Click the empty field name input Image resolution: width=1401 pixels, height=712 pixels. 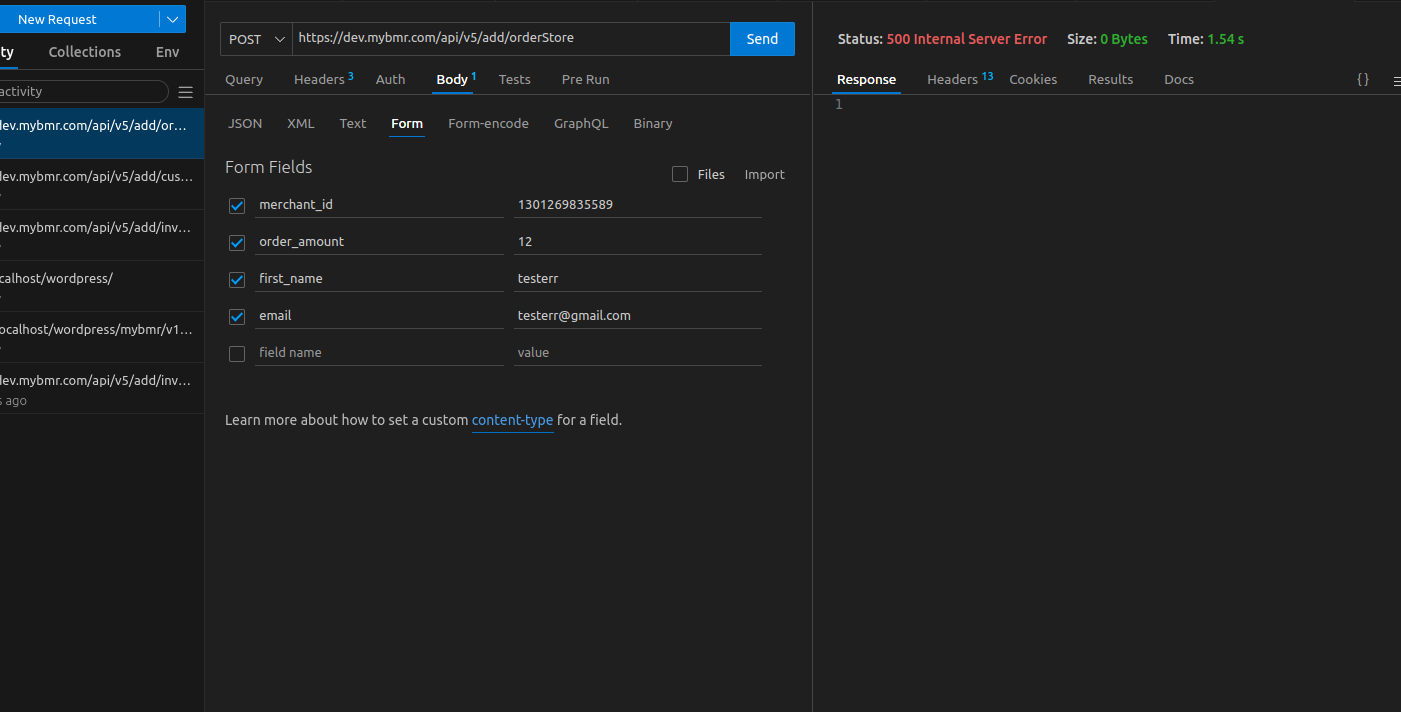tap(378, 352)
